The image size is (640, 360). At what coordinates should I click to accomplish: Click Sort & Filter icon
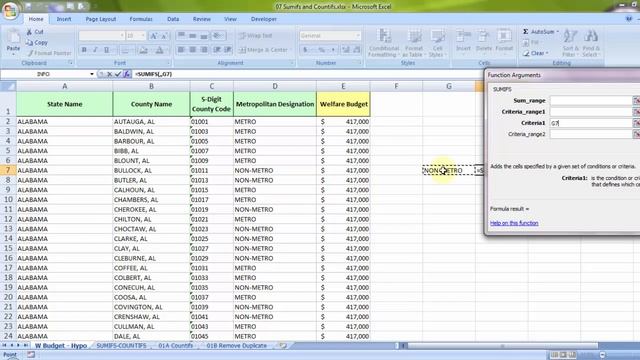[x=570, y=37]
